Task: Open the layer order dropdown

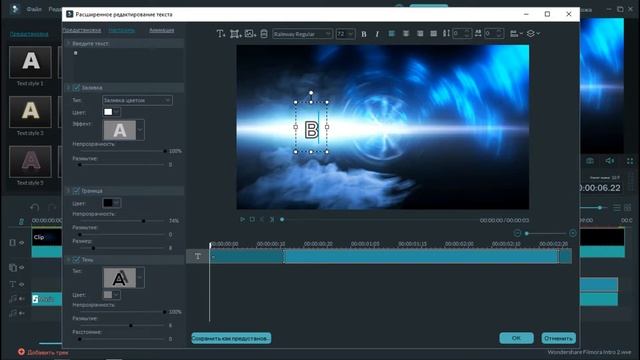Action: click(533, 33)
